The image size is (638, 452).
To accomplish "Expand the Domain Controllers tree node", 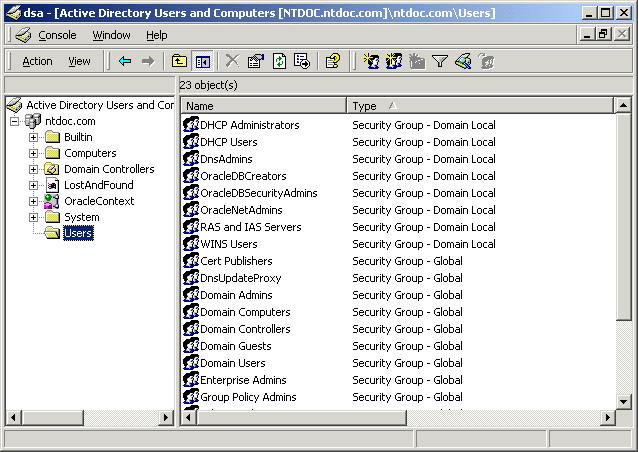I will coord(33,169).
